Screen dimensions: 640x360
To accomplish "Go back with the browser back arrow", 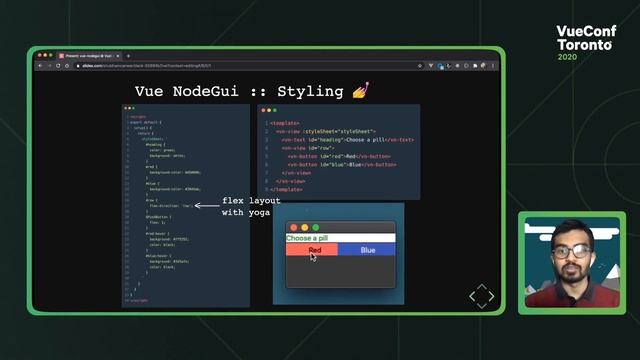I will [40, 66].
